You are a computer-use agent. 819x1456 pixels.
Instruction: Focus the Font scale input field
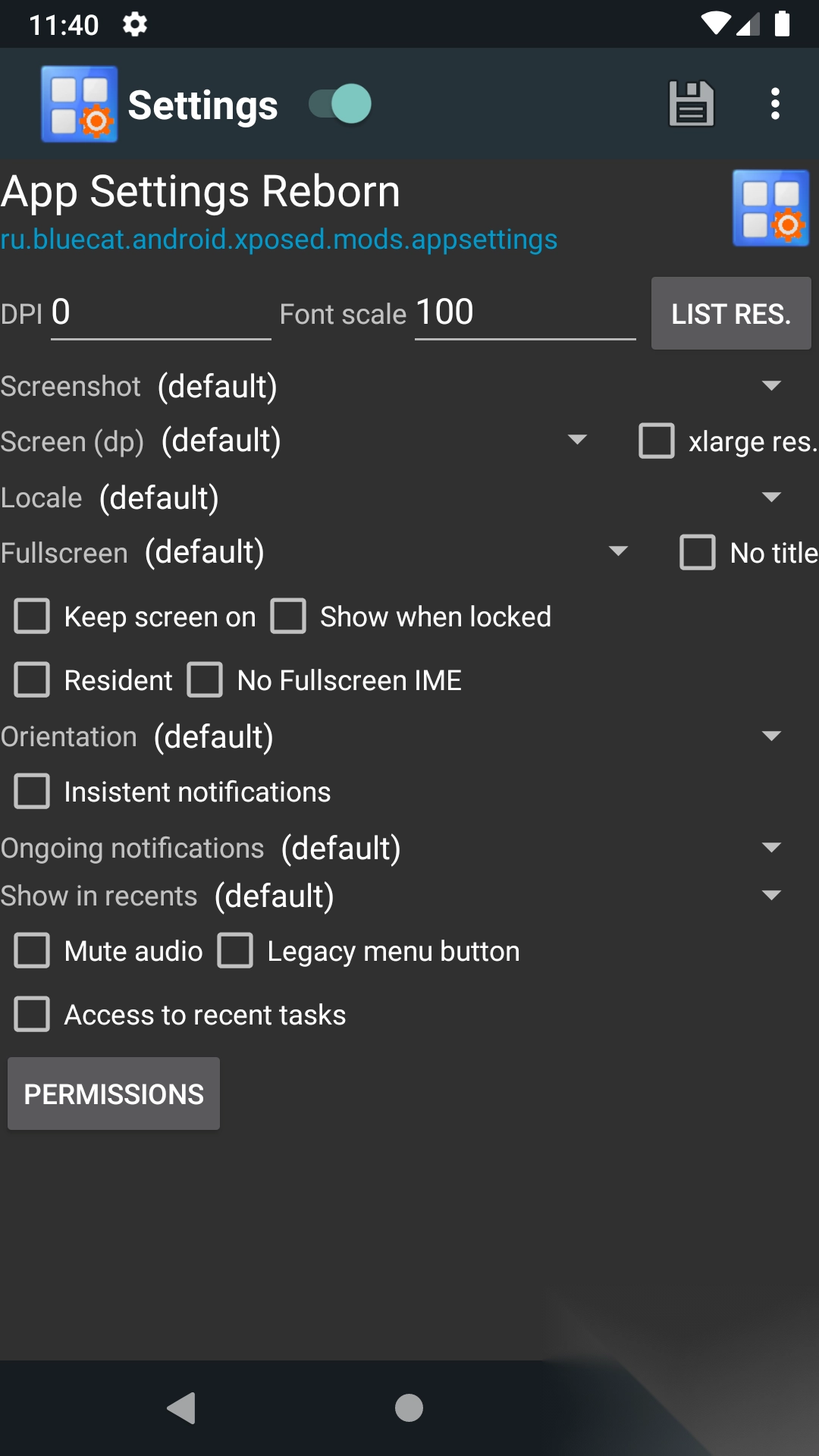(524, 312)
